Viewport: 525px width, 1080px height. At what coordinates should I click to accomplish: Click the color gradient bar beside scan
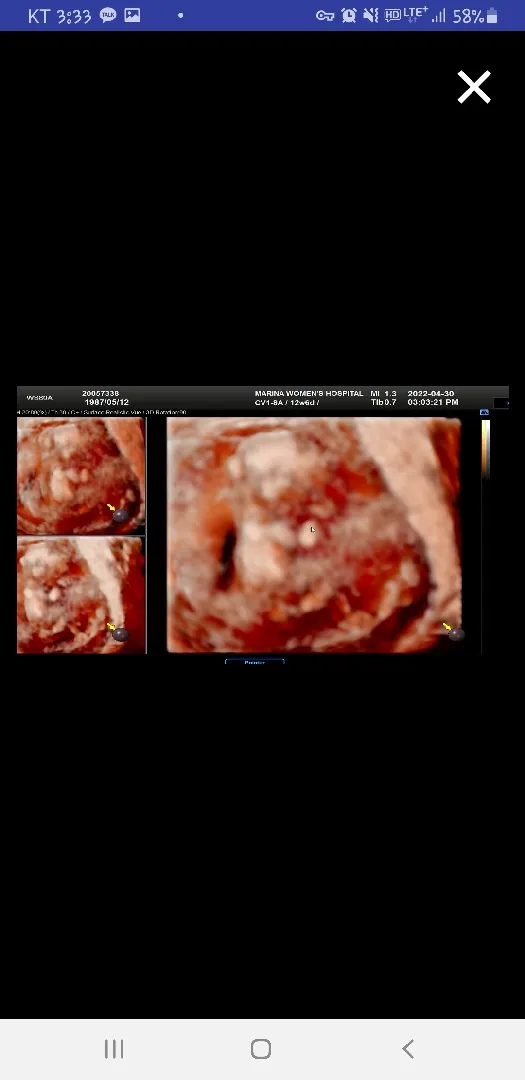[x=485, y=448]
